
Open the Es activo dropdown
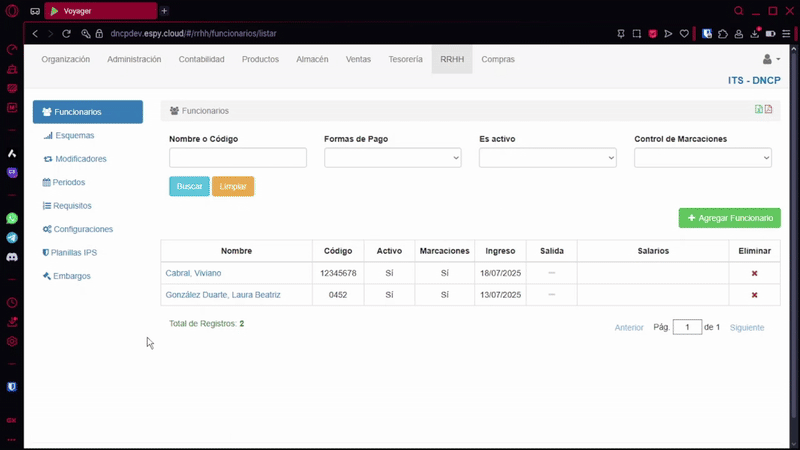click(x=547, y=158)
